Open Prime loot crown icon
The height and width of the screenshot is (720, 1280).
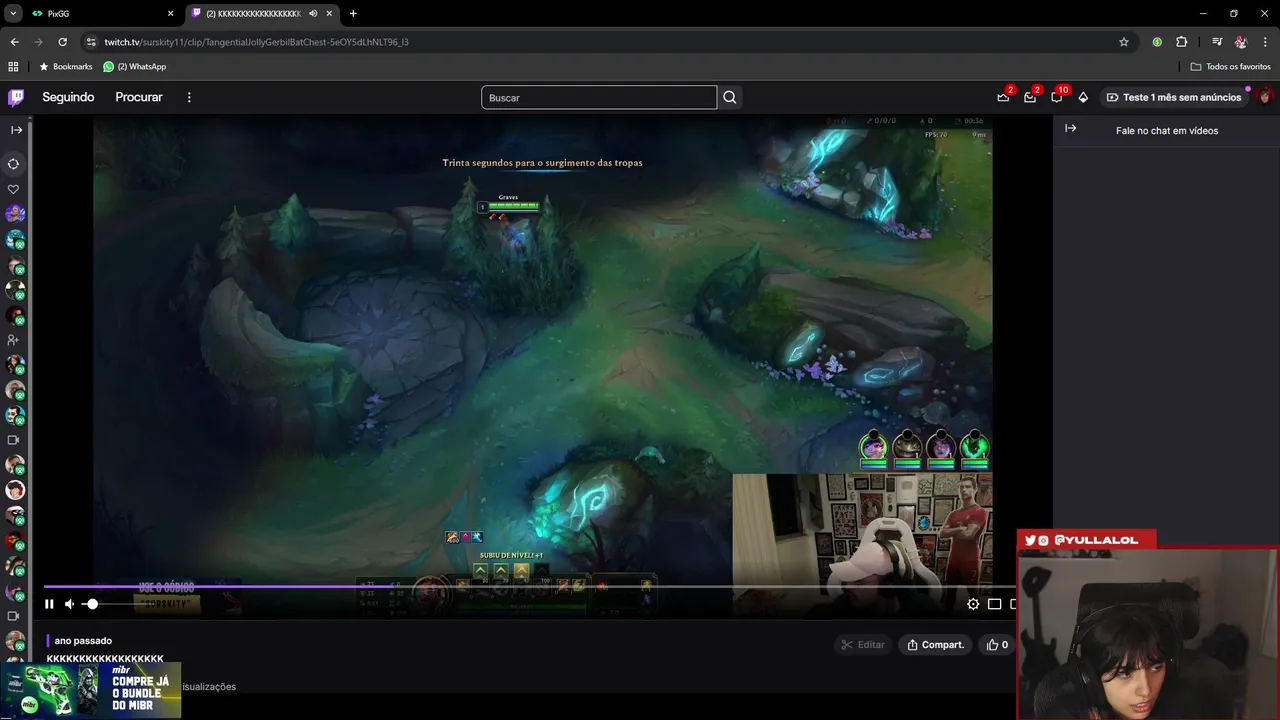click(x=1003, y=97)
